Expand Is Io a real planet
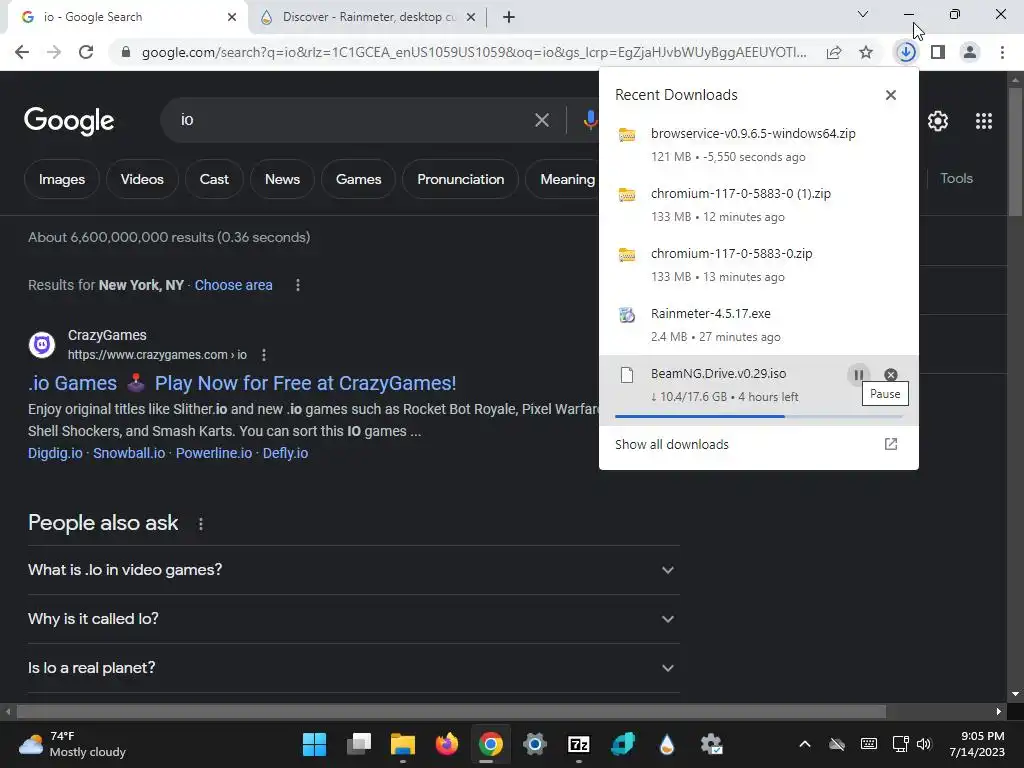 tap(353, 668)
